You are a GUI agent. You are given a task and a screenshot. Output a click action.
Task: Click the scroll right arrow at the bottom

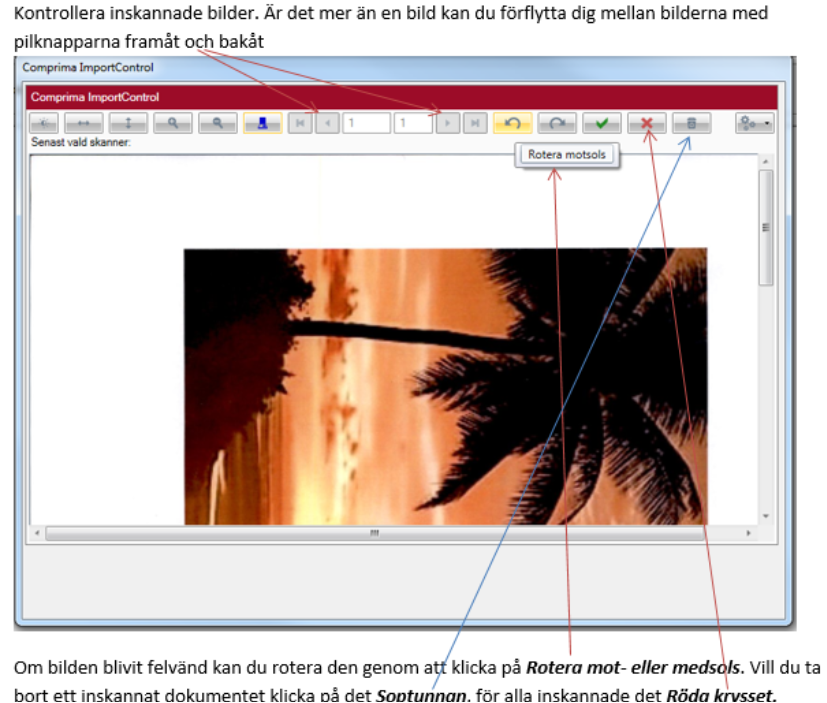coord(748,533)
